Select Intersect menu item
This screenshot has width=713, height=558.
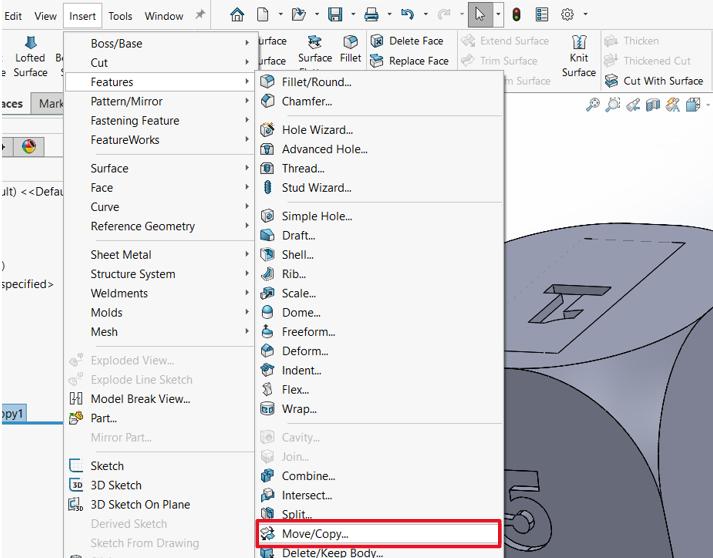click(x=380, y=495)
